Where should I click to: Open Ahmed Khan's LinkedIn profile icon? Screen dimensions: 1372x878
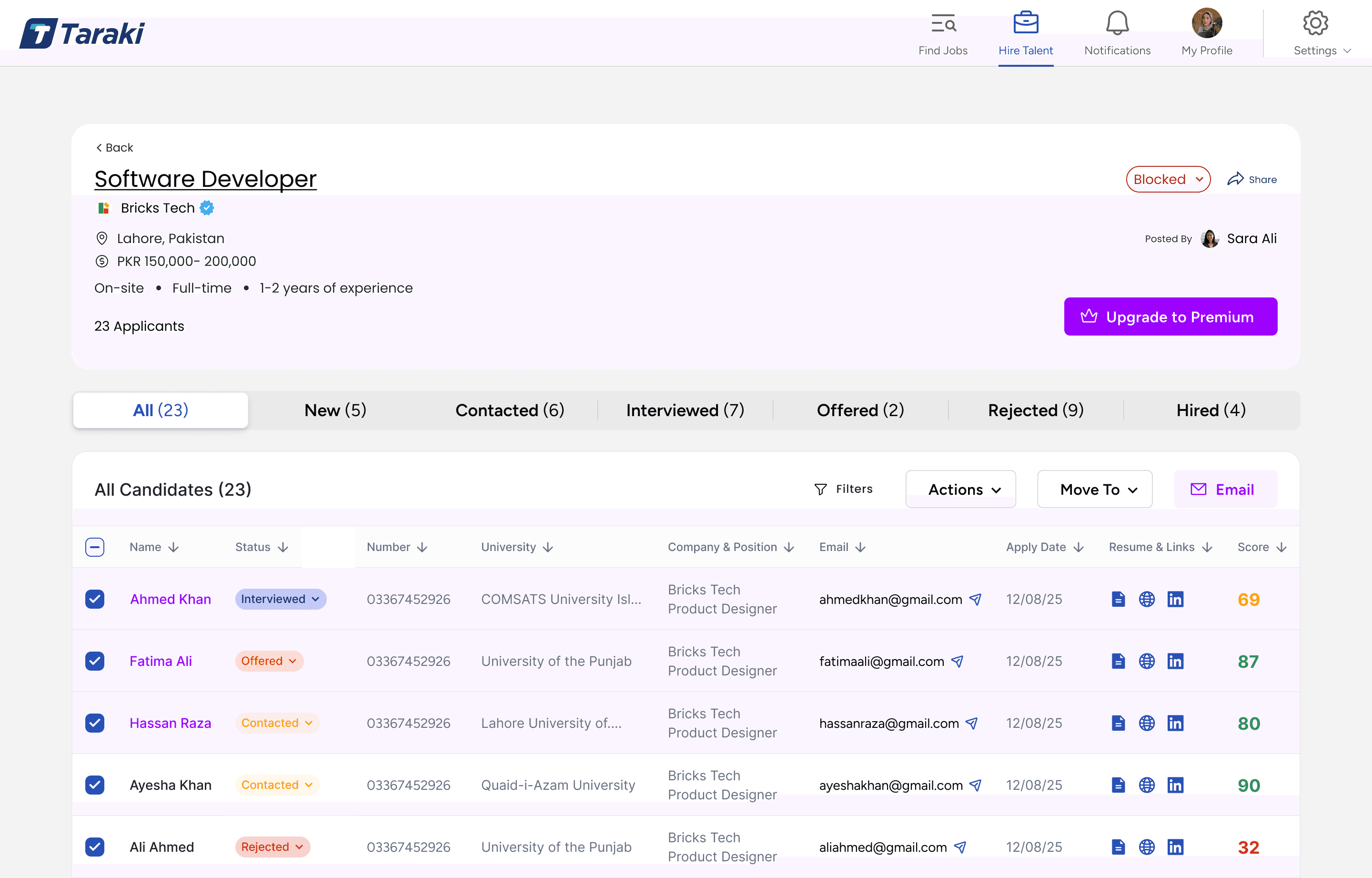coord(1176,599)
